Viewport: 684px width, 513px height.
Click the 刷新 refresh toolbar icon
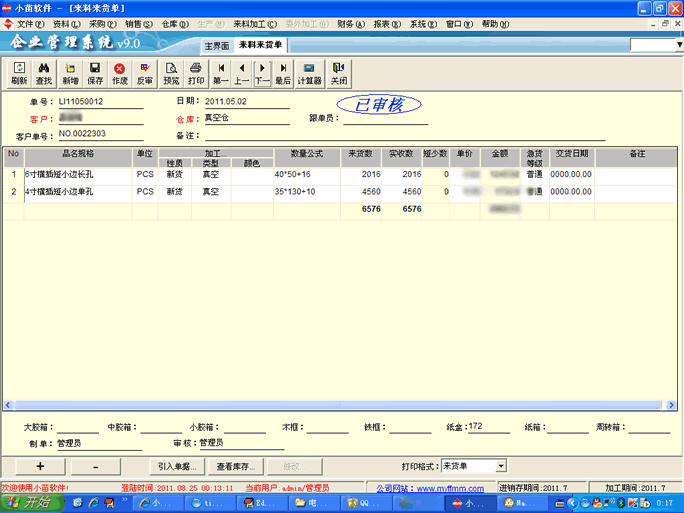19,74
